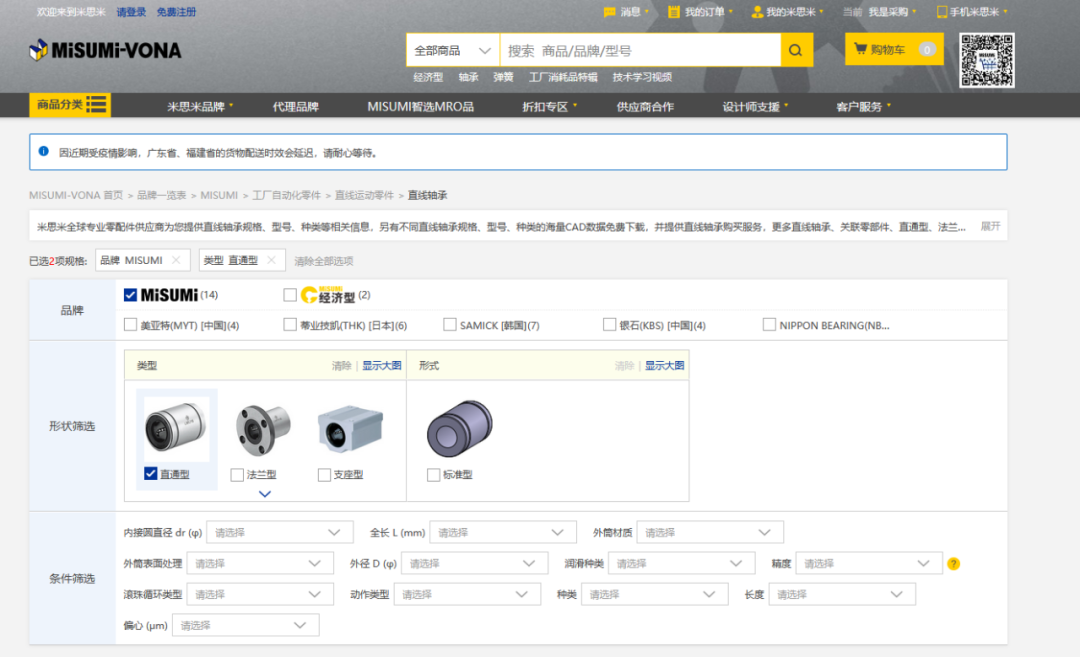The image size is (1080, 657).
Task: Open 我是采购 role dropdown
Action: tap(892, 12)
